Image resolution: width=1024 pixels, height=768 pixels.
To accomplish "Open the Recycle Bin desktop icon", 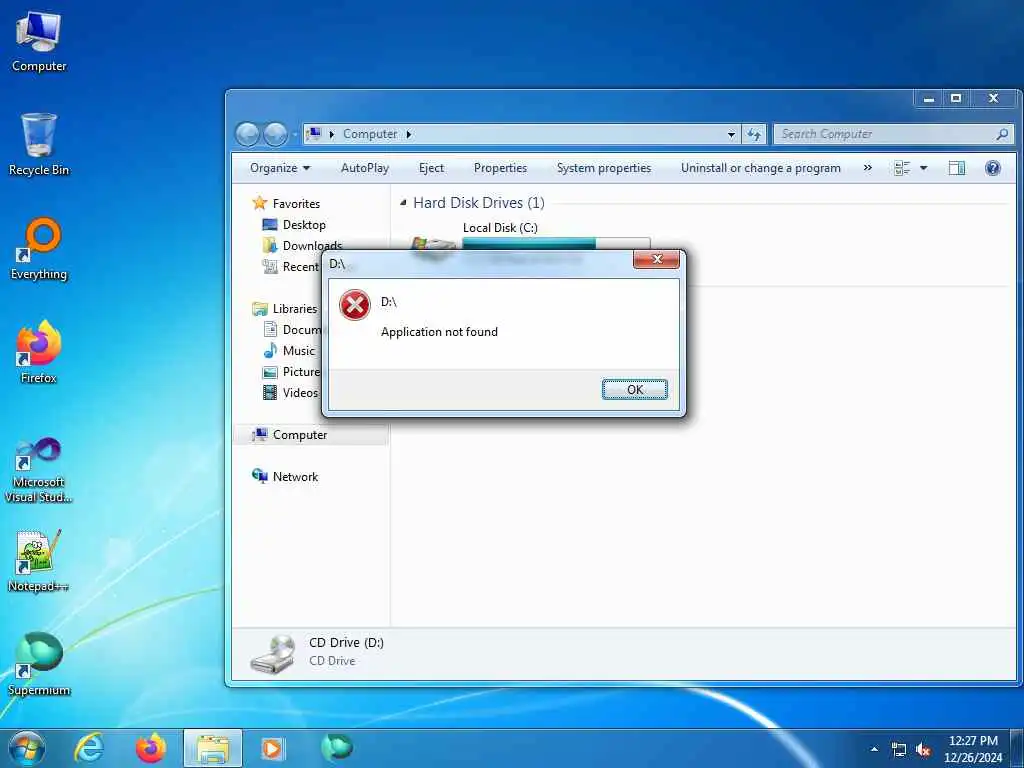I will pyautogui.click(x=39, y=145).
